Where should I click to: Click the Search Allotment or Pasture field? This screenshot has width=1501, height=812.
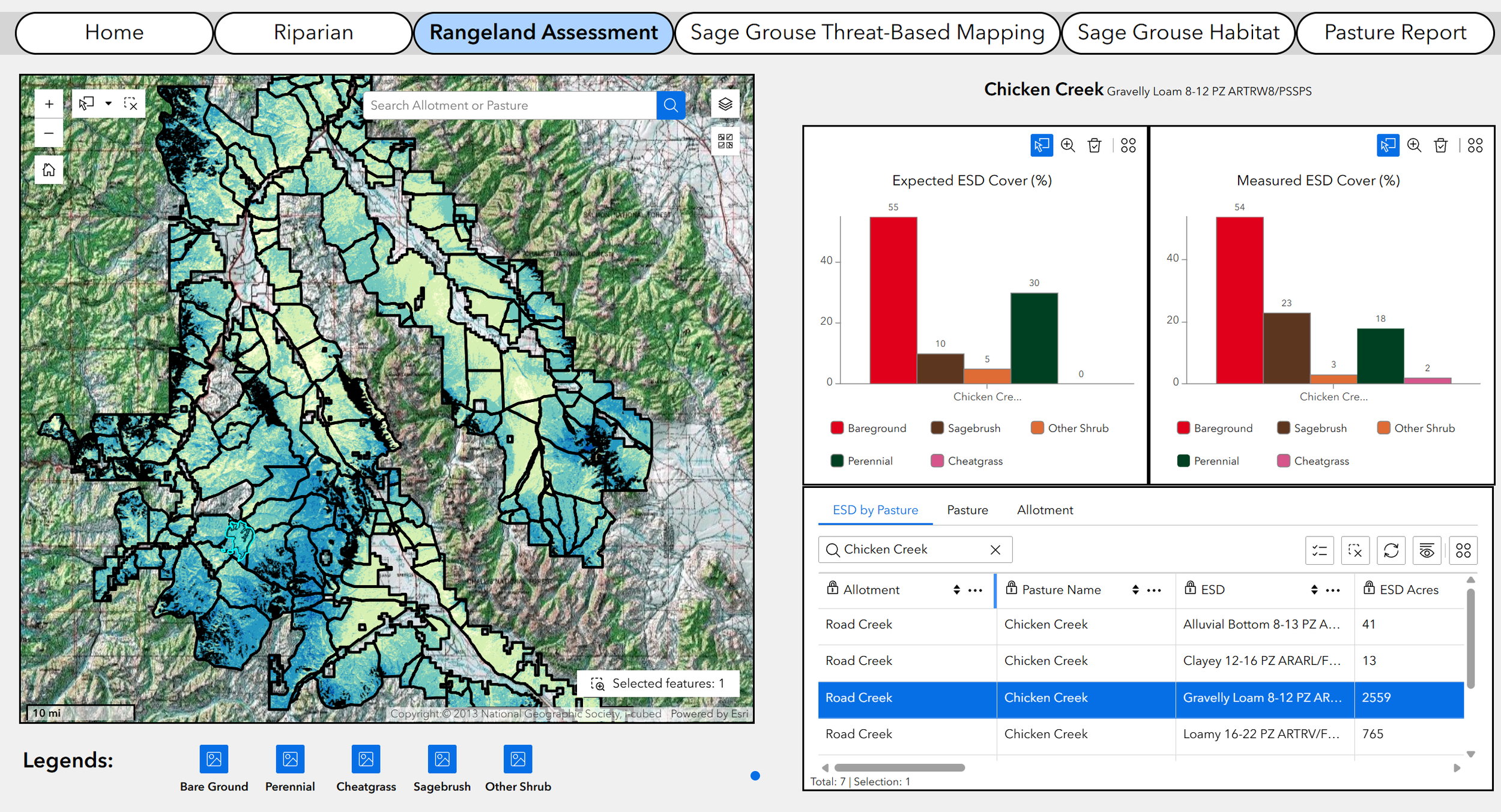[x=510, y=106]
